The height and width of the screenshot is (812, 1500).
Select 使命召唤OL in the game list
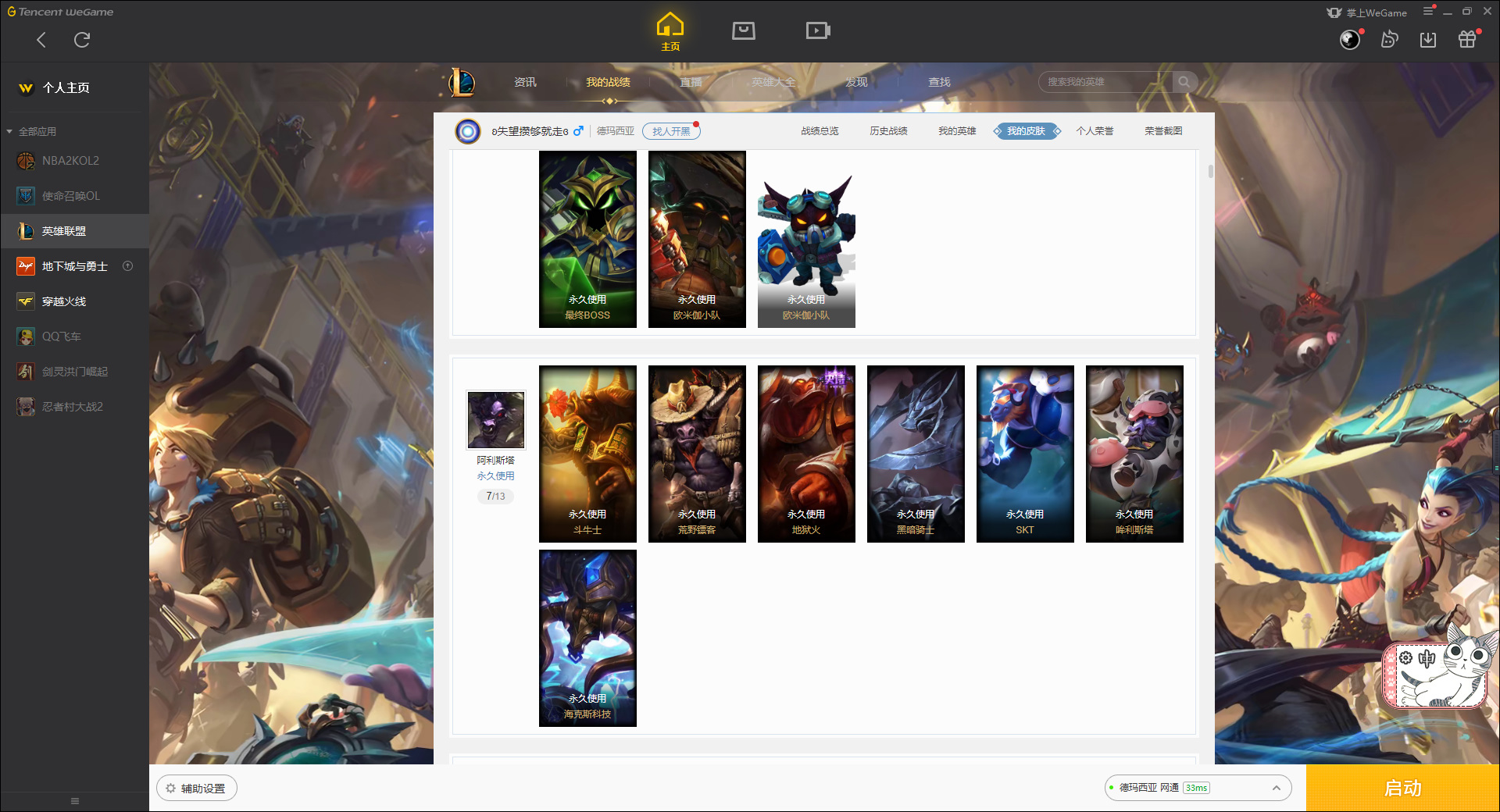(75, 196)
